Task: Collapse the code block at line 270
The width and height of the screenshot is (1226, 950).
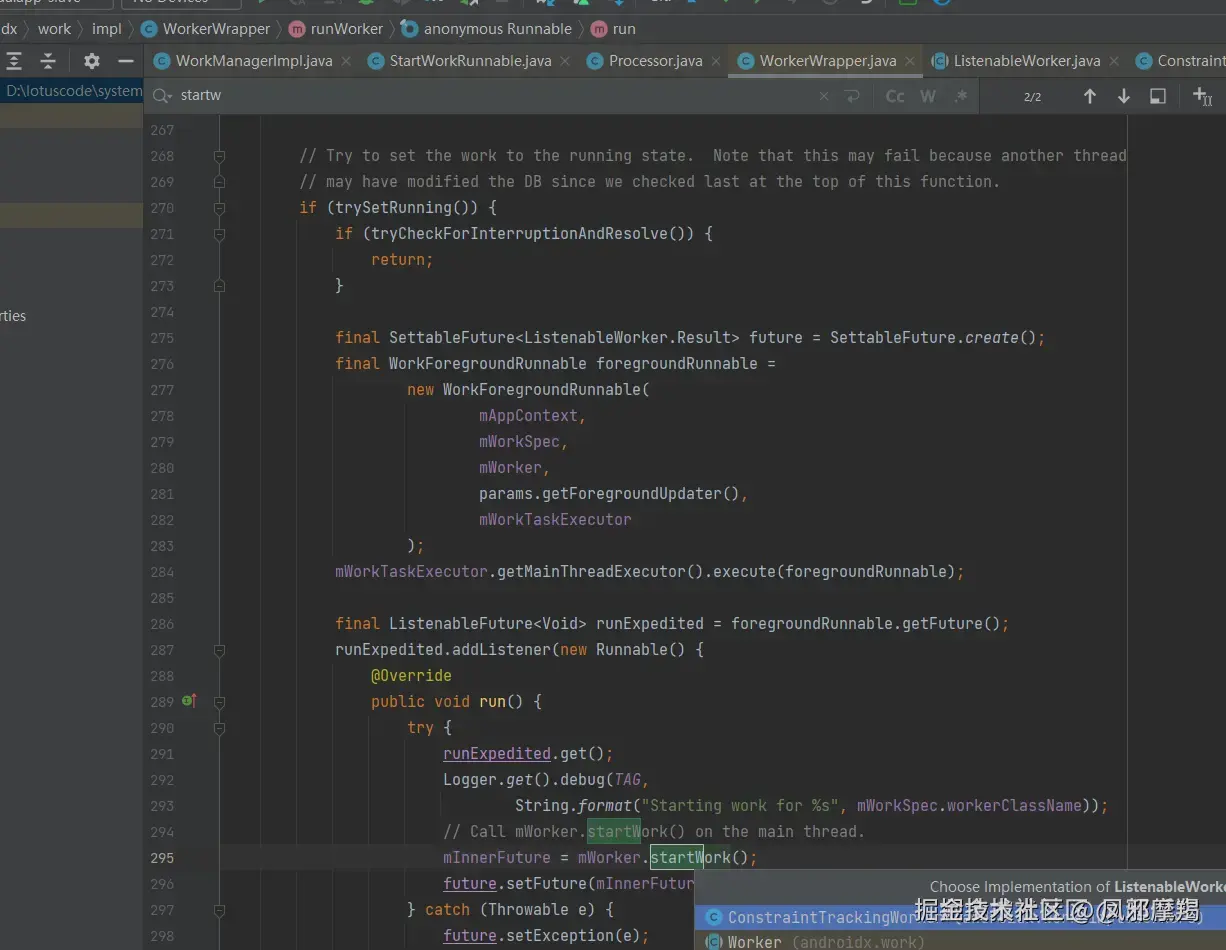Action: tap(219, 208)
